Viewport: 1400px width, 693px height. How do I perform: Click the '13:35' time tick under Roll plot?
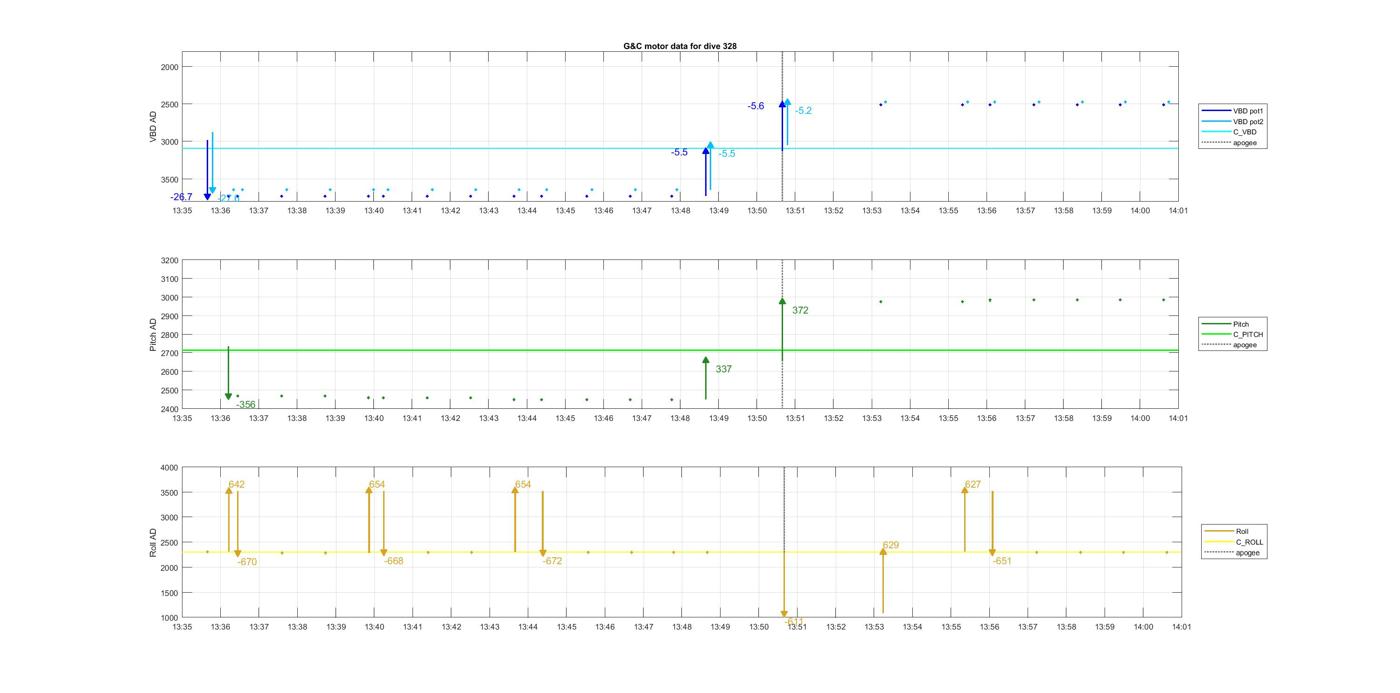pos(182,627)
